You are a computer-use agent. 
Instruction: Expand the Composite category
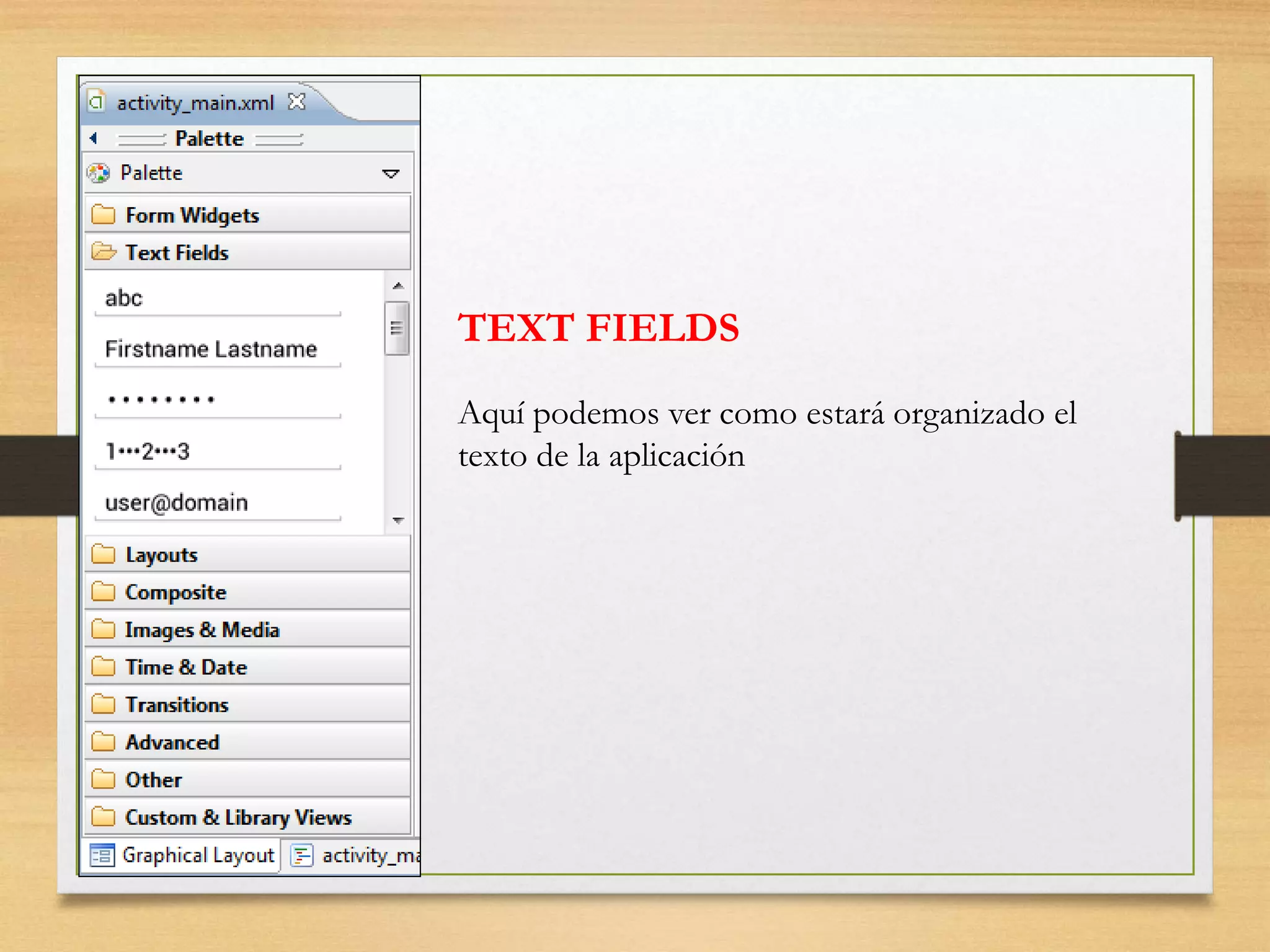click(x=247, y=592)
